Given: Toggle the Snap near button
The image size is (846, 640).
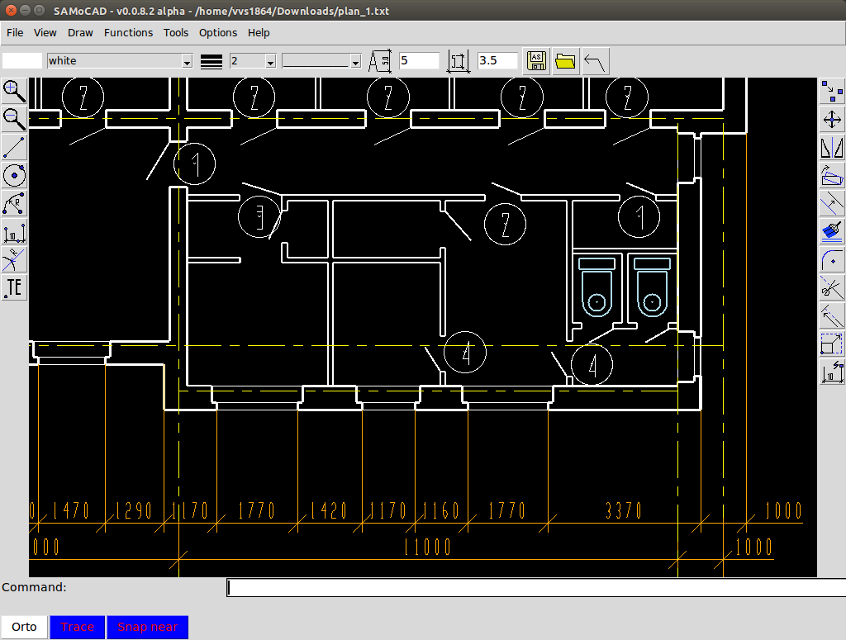Looking at the screenshot, I should tap(147, 627).
